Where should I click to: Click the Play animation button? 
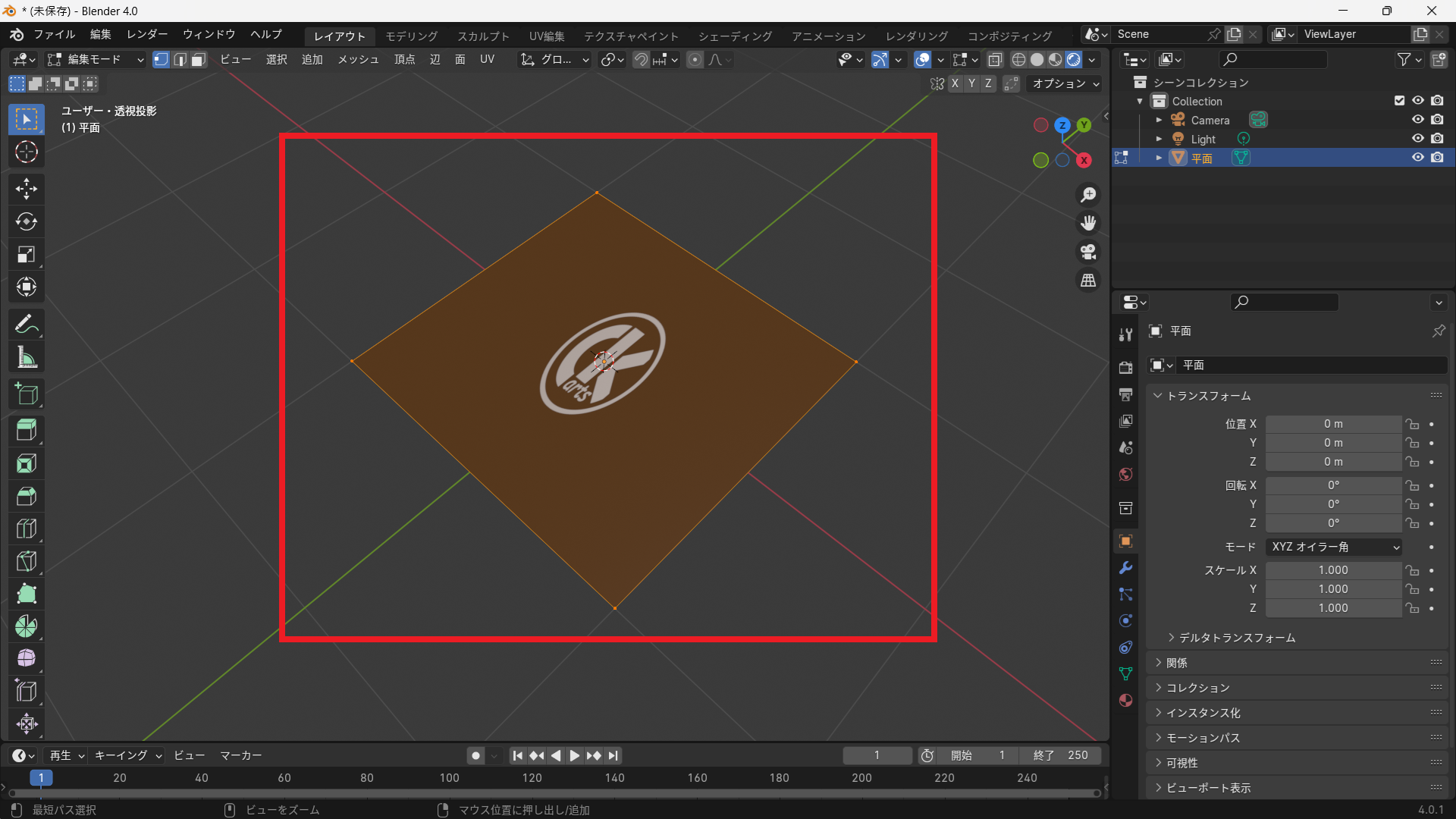[x=574, y=755]
